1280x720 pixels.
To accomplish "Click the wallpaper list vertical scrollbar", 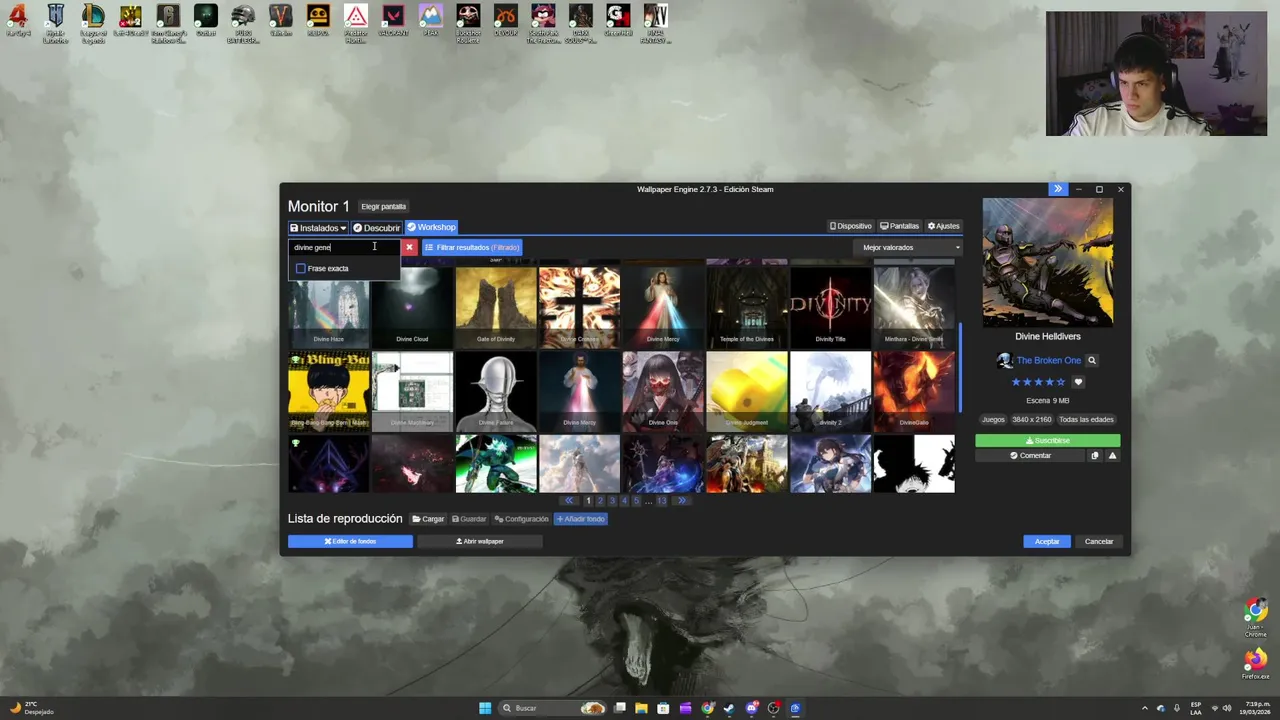I will (x=960, y=367).
